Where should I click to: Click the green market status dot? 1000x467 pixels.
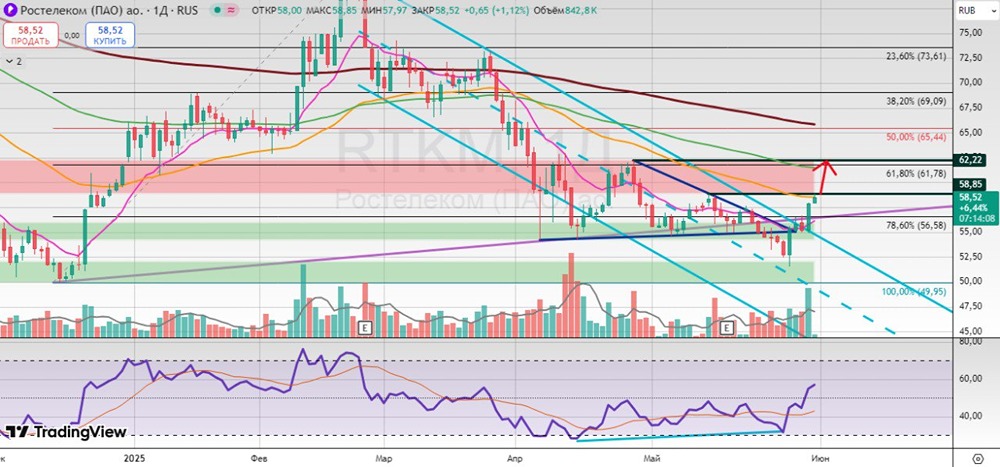click(x=219, y=11)
